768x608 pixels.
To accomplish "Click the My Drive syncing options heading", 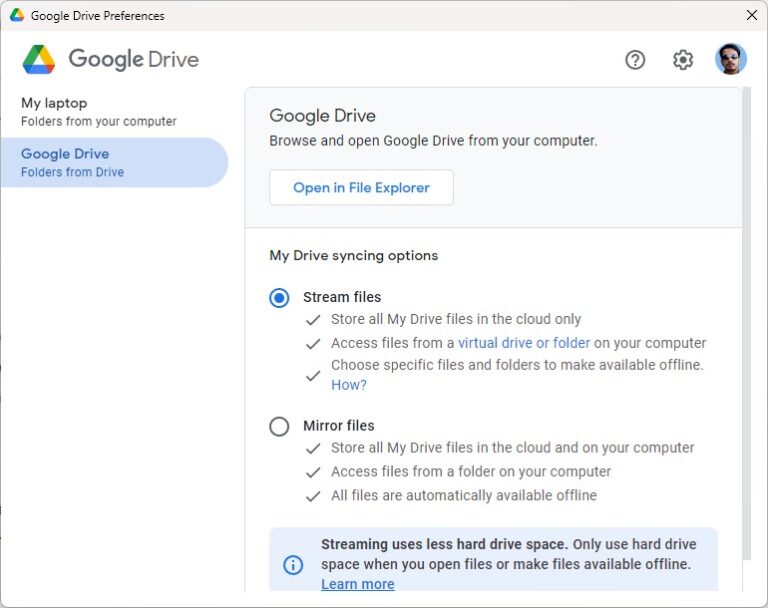I will 354,255.
